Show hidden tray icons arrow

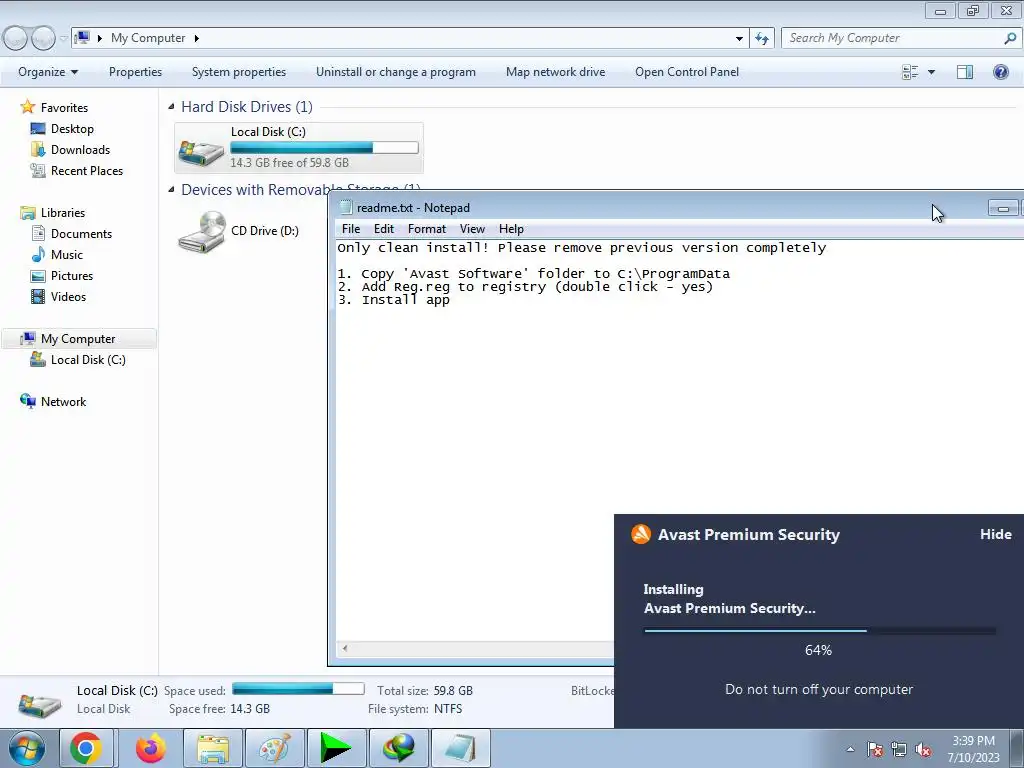click(850, 750)
